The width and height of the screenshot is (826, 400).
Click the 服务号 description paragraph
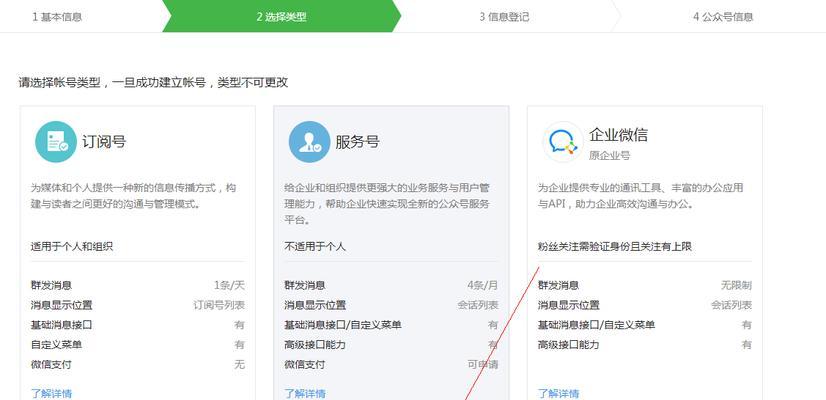pos(387,204)
